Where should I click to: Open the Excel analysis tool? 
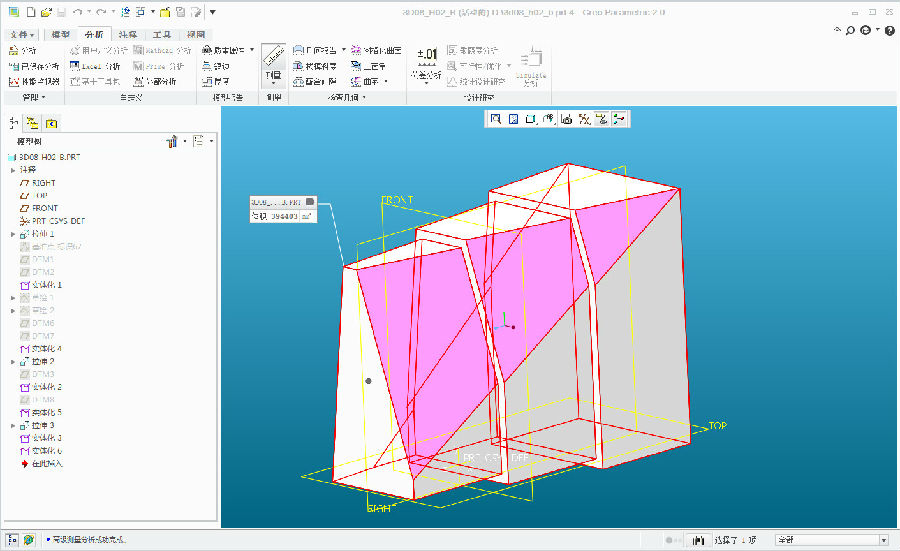pos(95,65)
